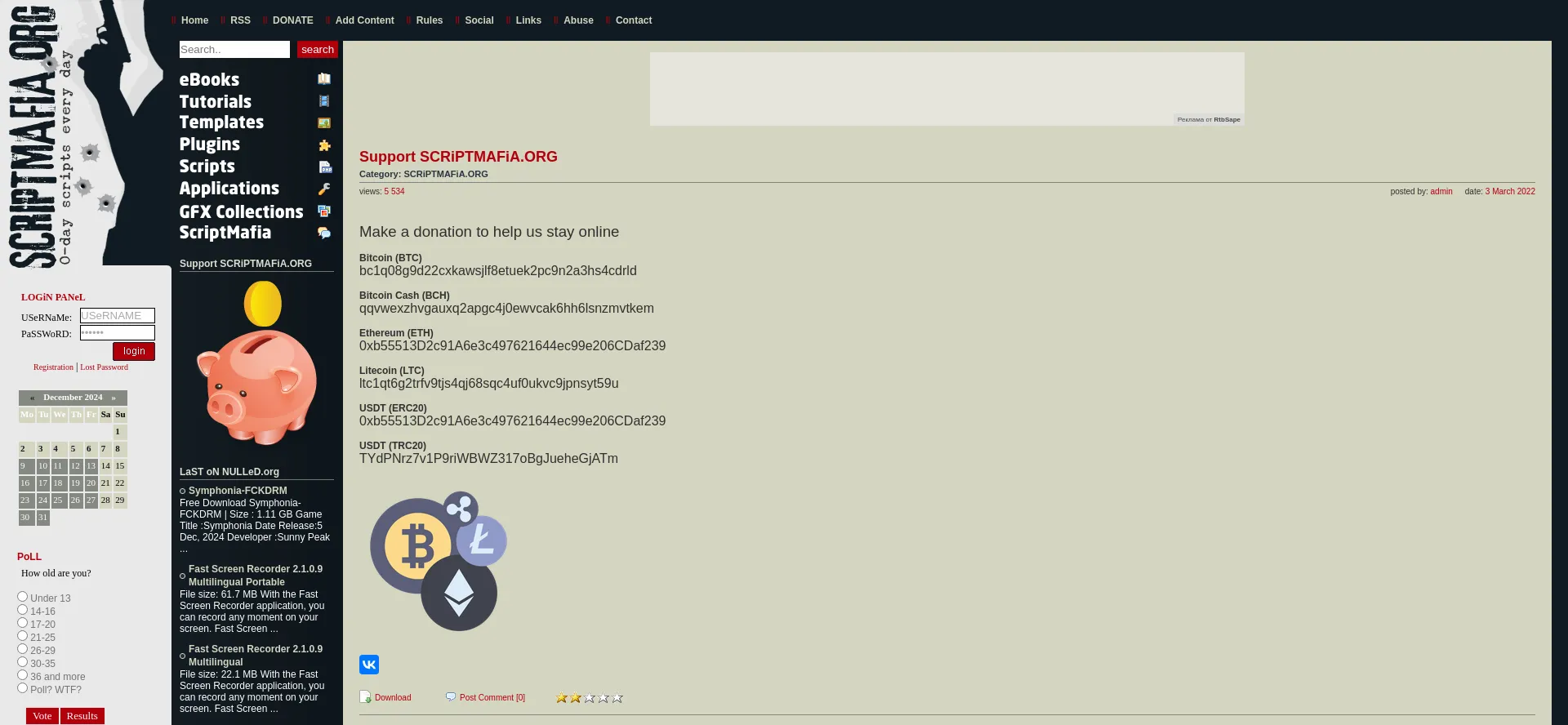Click the Applications wrench icon
This screenshot has width=1568, height=725.
324,189
